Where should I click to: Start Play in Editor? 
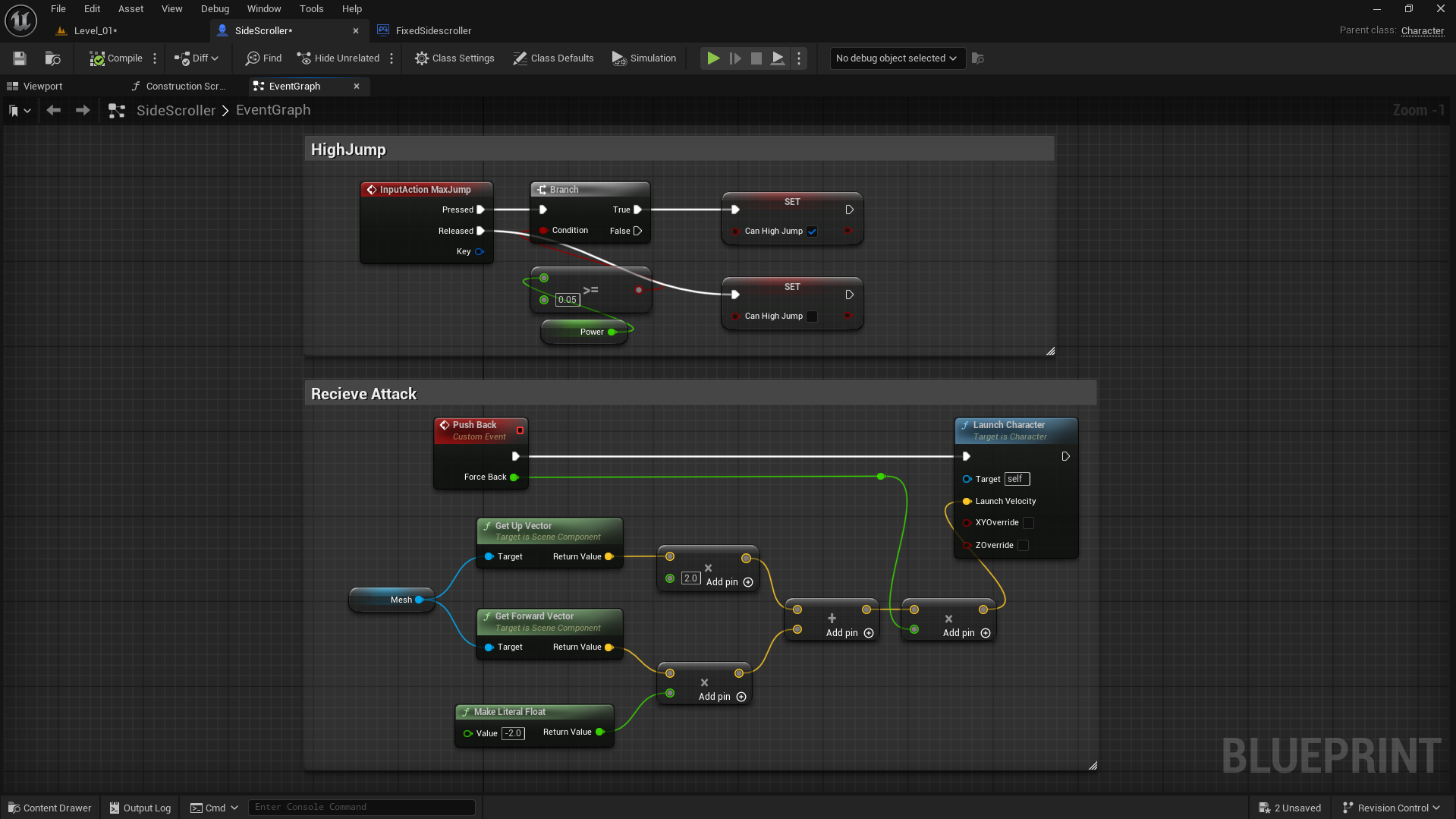coord(713,58)
